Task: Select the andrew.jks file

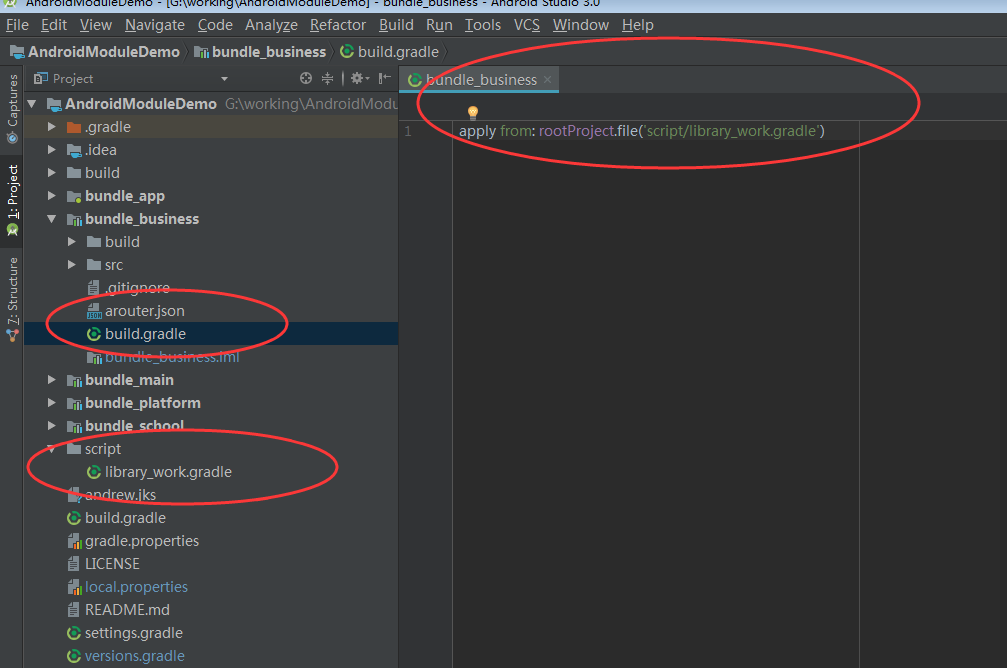Action: pos(120,495)
